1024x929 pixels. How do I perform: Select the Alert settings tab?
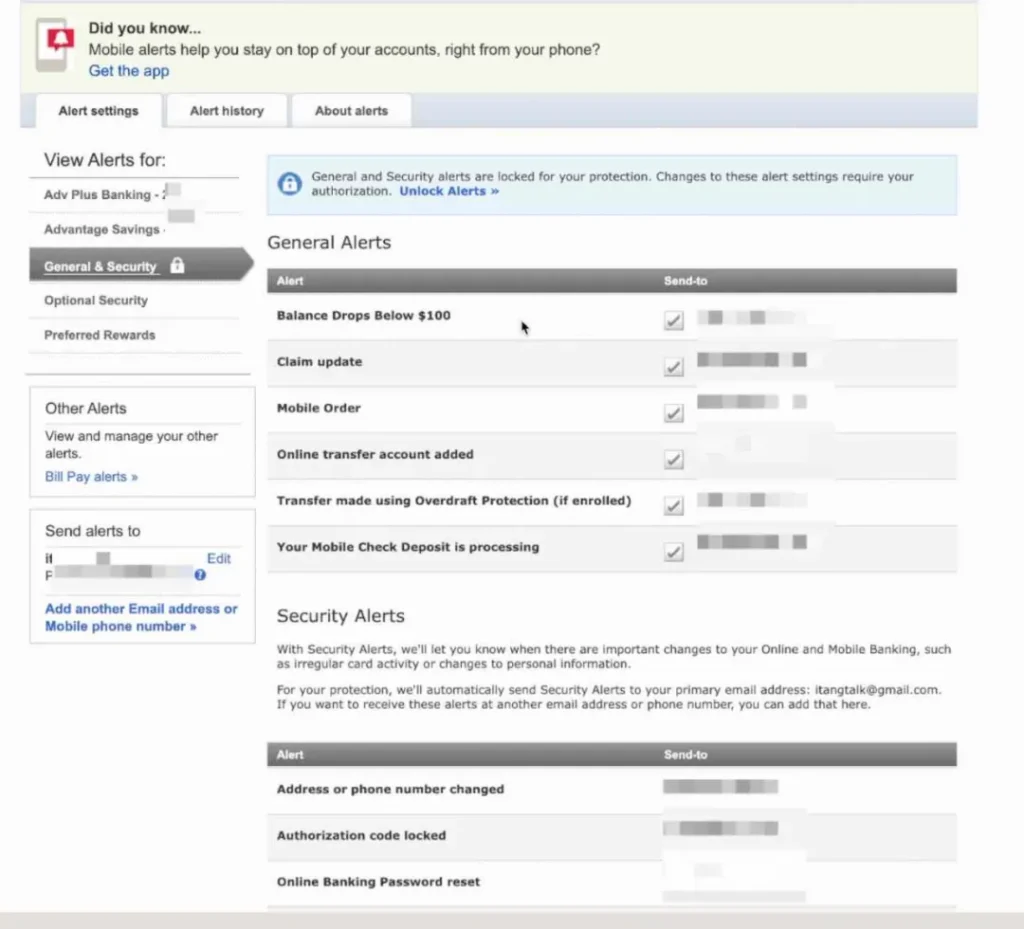(x=98, y=111)
